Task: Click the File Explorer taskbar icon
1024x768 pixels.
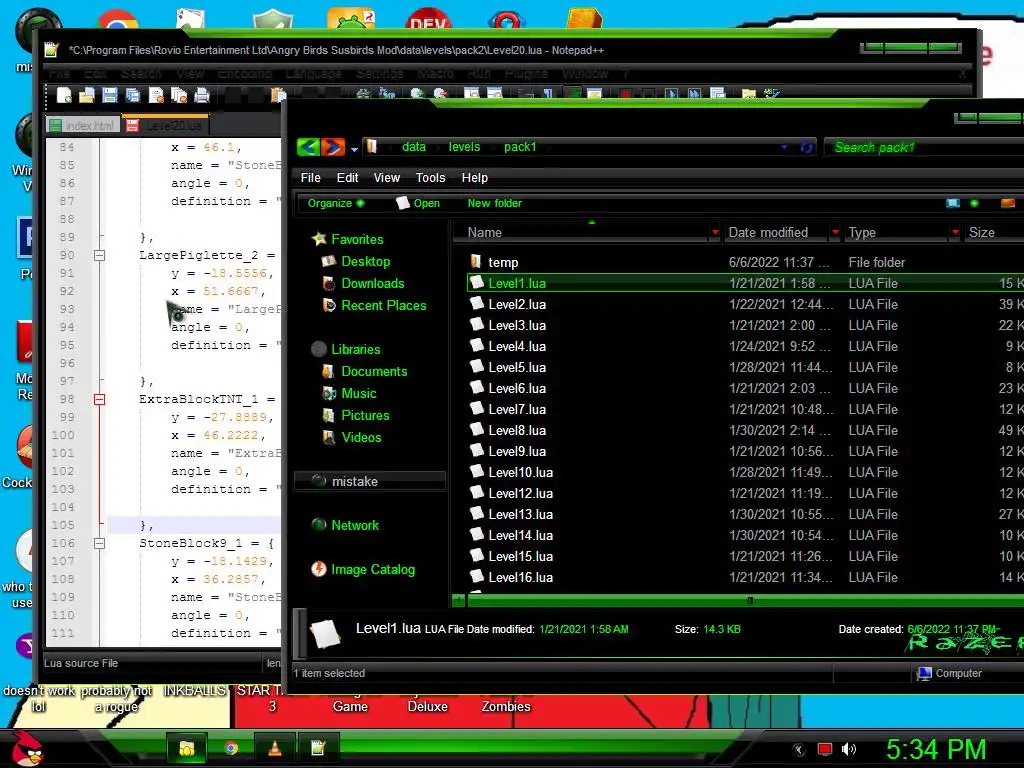Action: tap(187, 748)
